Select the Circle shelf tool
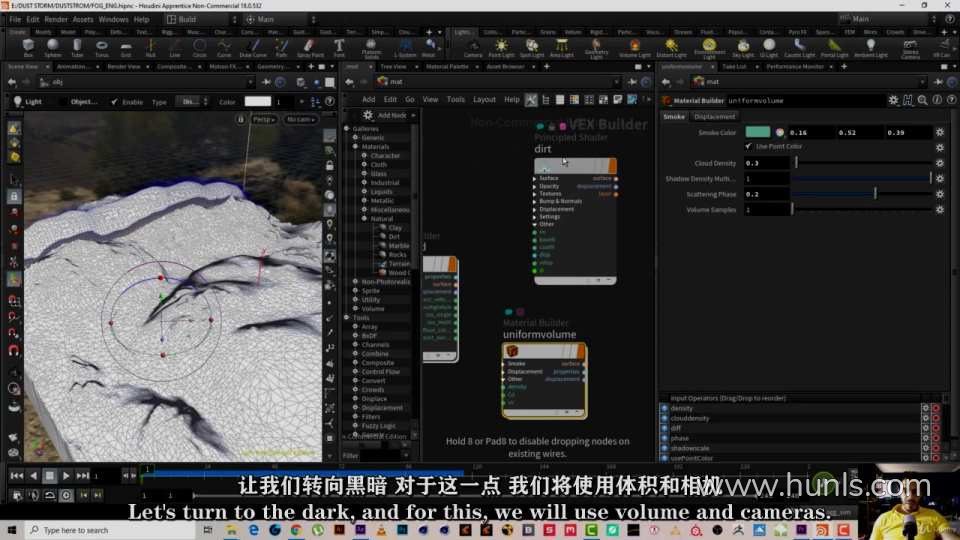This screenshot has height=540, width=960. pyautogui.click(x=200, y=48)
